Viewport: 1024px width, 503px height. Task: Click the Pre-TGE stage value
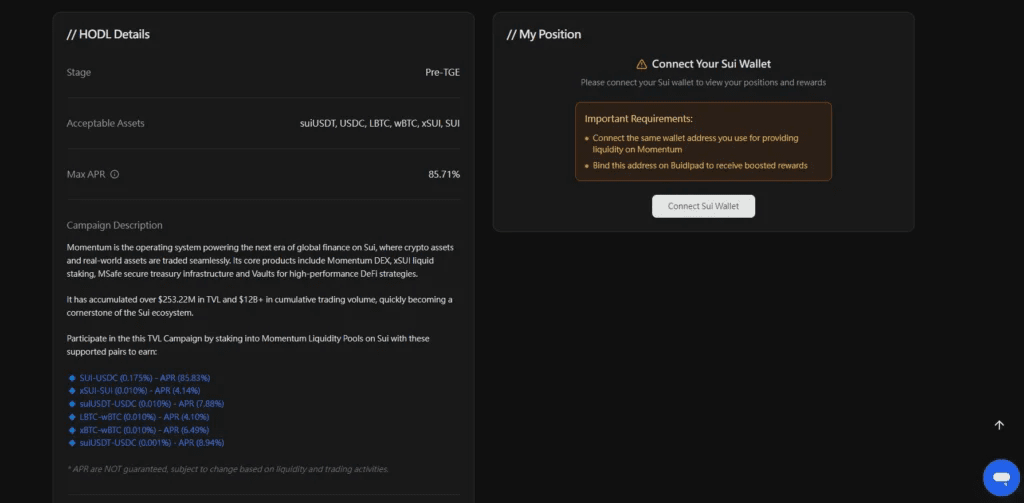(442, 72)
